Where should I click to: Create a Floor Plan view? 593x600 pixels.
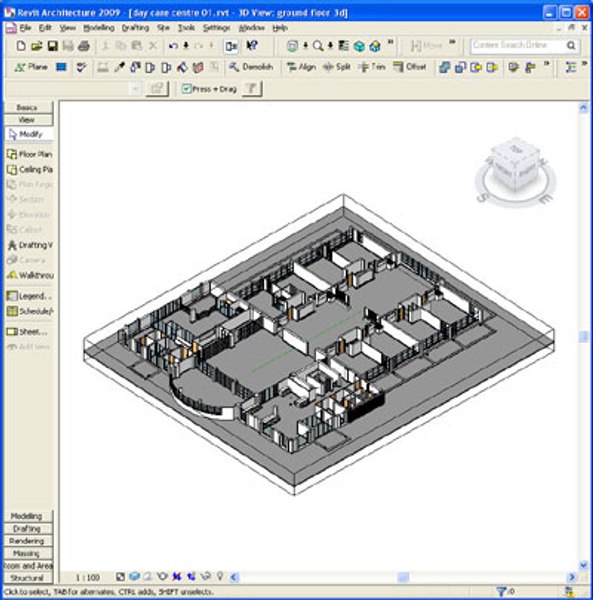(29, 154)
